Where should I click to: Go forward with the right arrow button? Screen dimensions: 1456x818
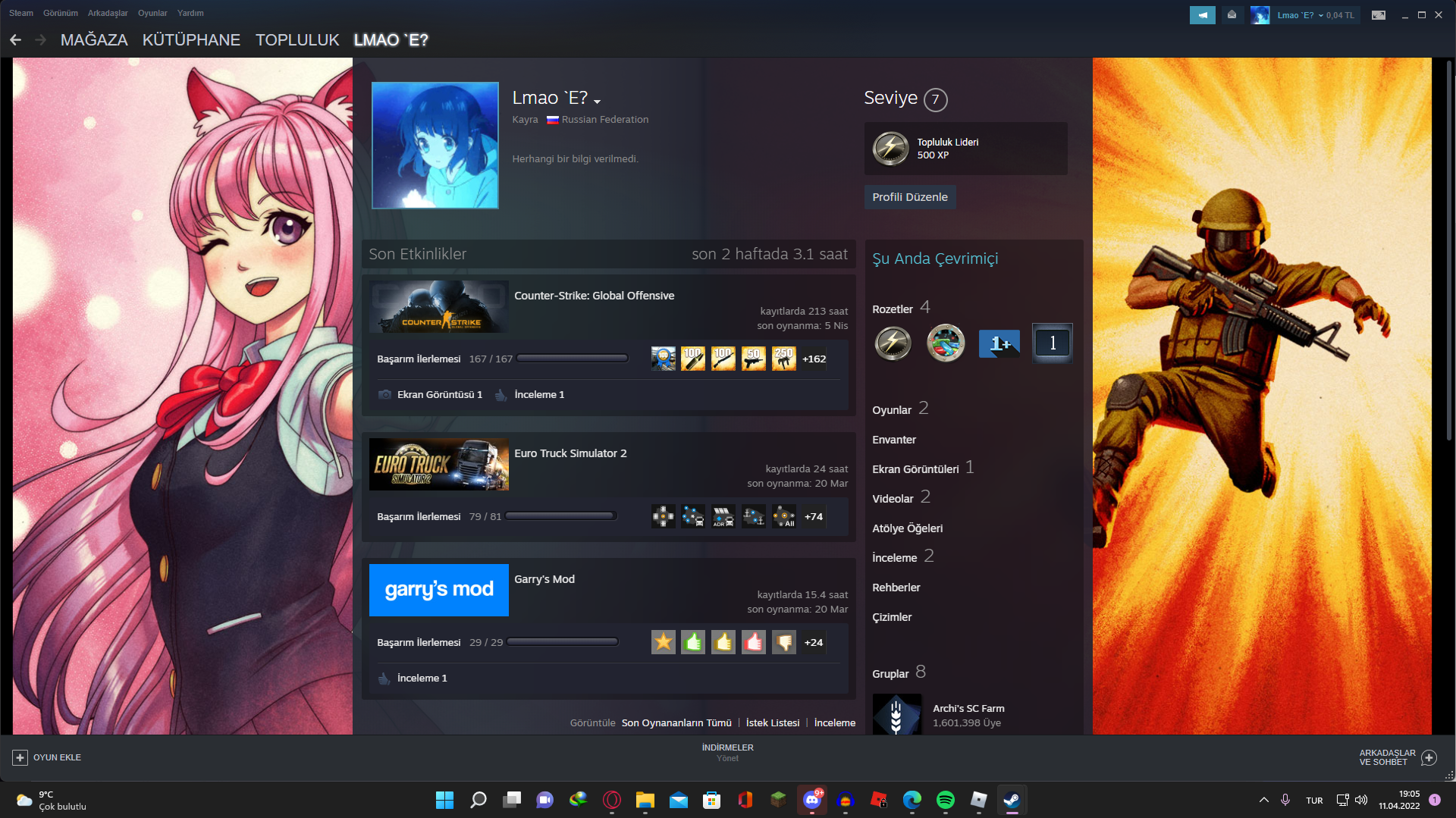(41, 39)
